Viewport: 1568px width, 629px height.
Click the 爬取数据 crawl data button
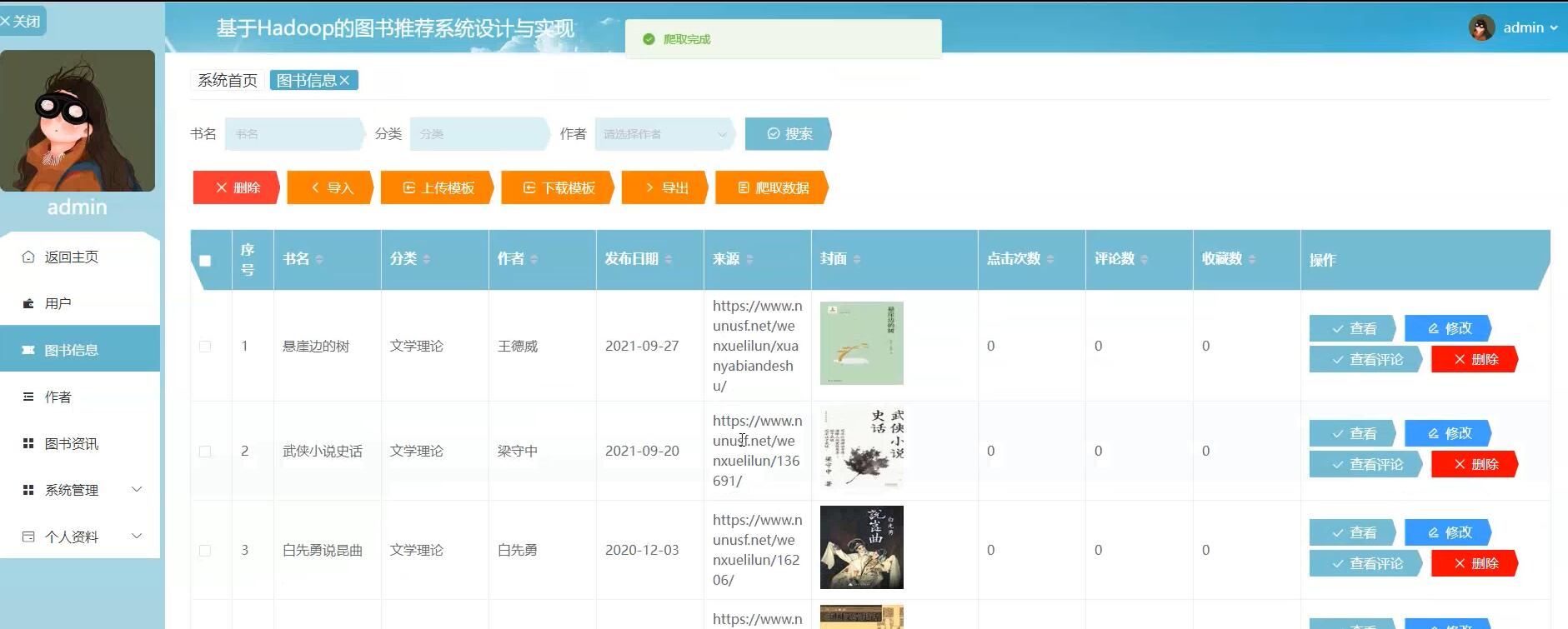tap(773, 187)
